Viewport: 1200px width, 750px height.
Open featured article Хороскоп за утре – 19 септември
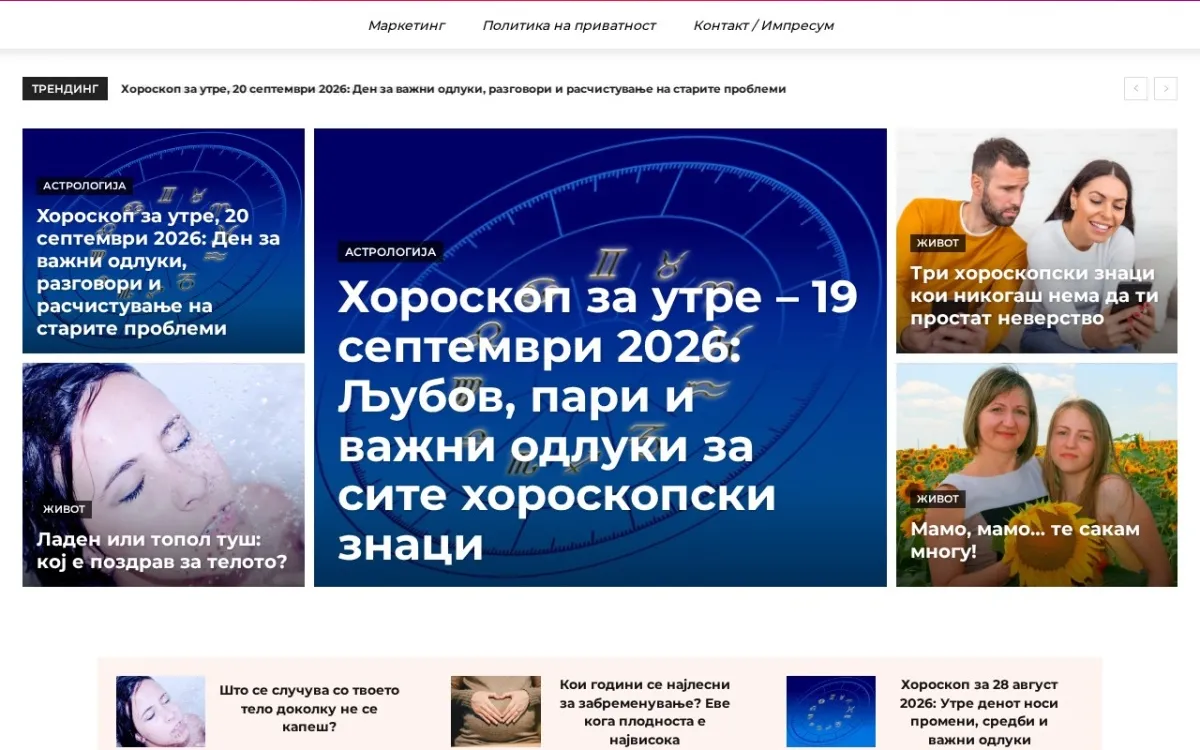598,421
